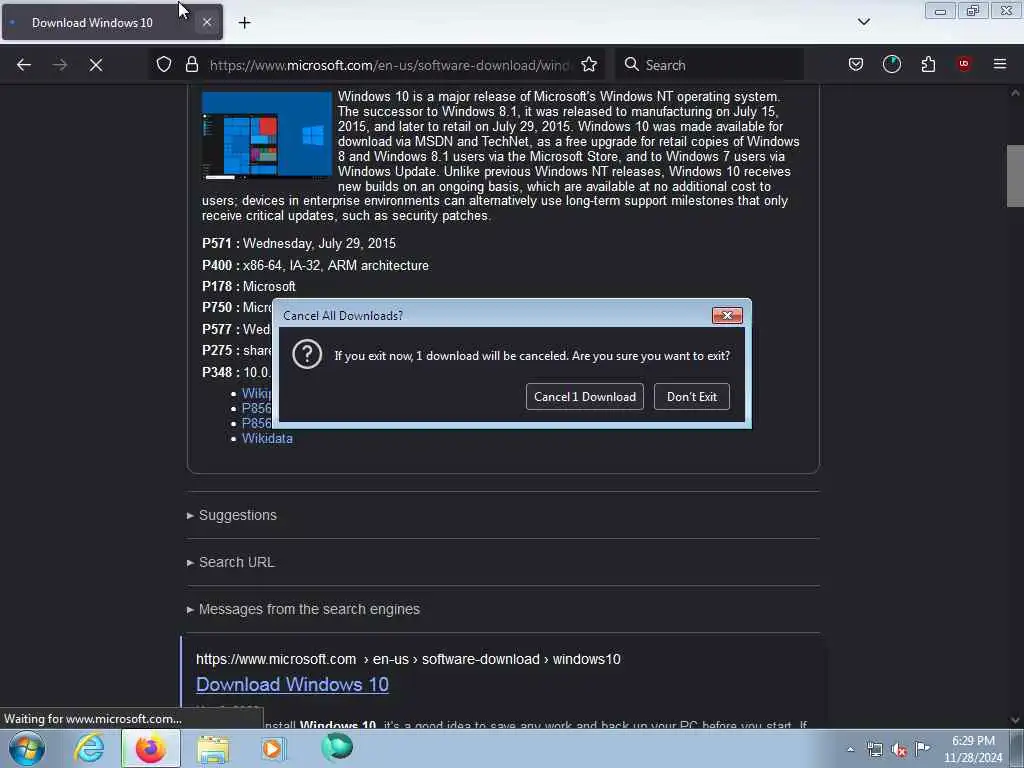Click the Firefox taskbar icon
1024x768 pixels.
pyautogui.click(x=150, y=748)
